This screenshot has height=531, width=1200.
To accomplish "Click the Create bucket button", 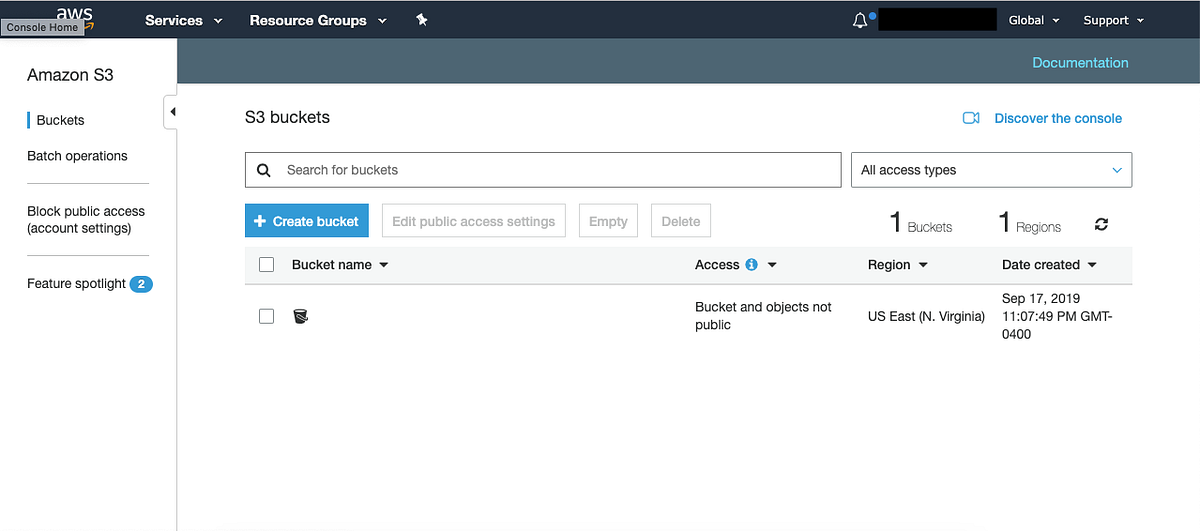I will (x=307, y=221).
